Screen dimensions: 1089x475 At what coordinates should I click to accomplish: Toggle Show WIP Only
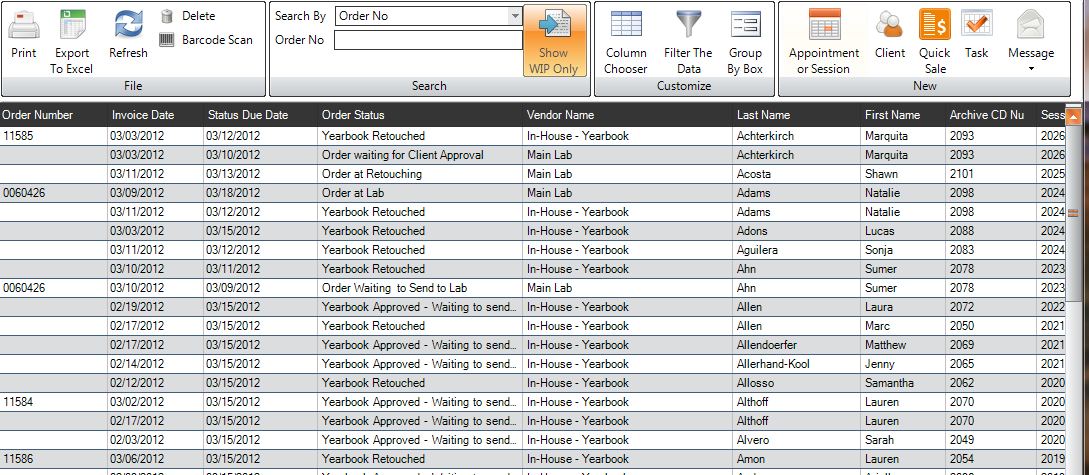pos(553,40)
